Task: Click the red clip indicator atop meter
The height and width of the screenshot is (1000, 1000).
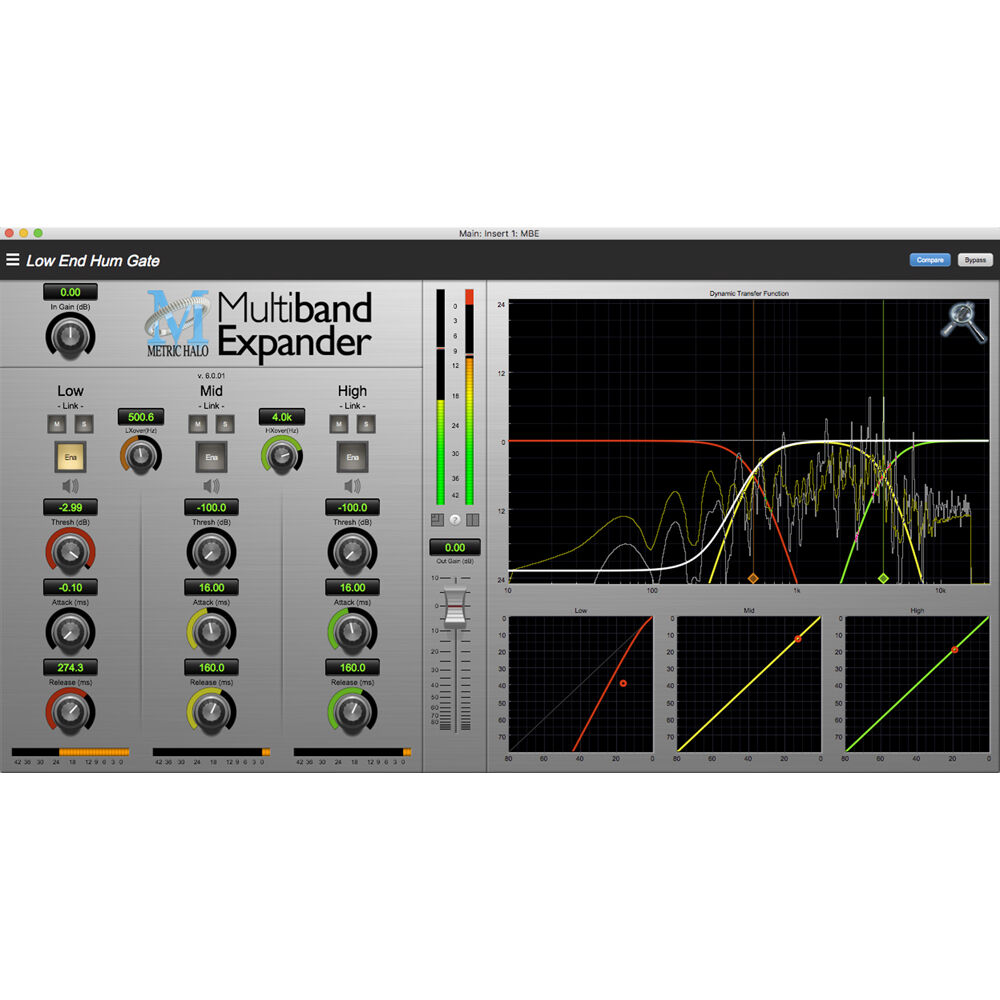Action: point(469,297)
